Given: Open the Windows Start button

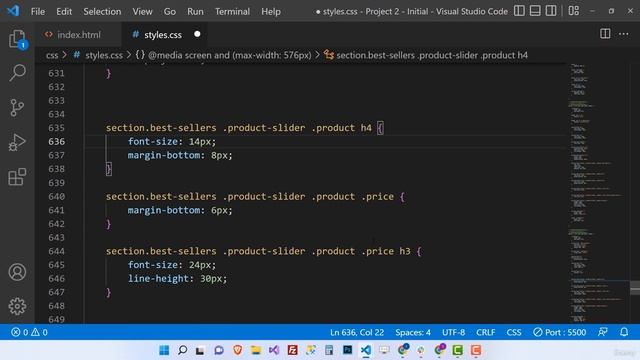Looking at the screenshot, I should [164, 350].
